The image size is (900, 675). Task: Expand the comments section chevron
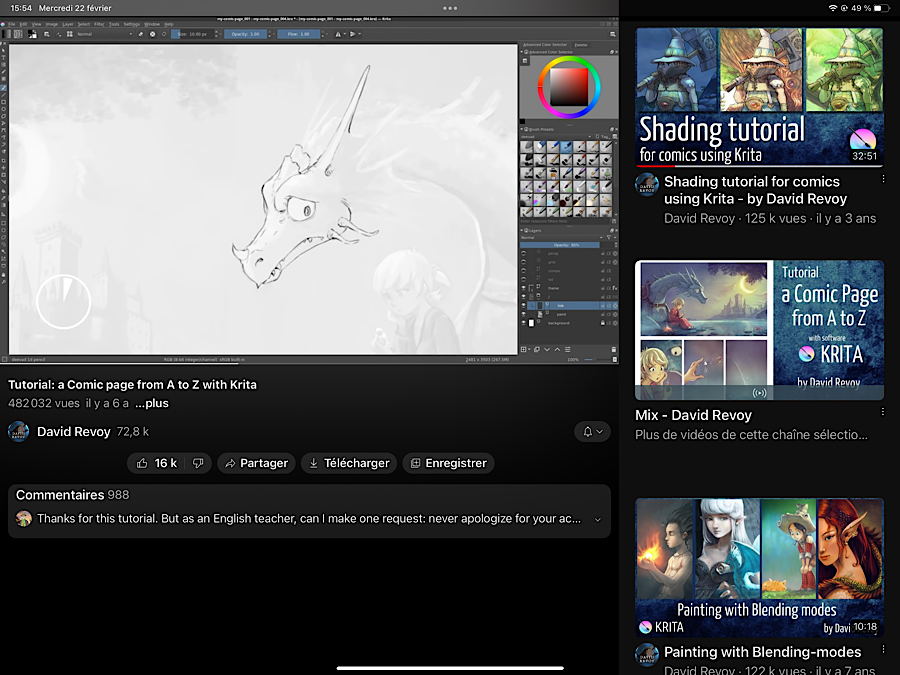(598, 519)
